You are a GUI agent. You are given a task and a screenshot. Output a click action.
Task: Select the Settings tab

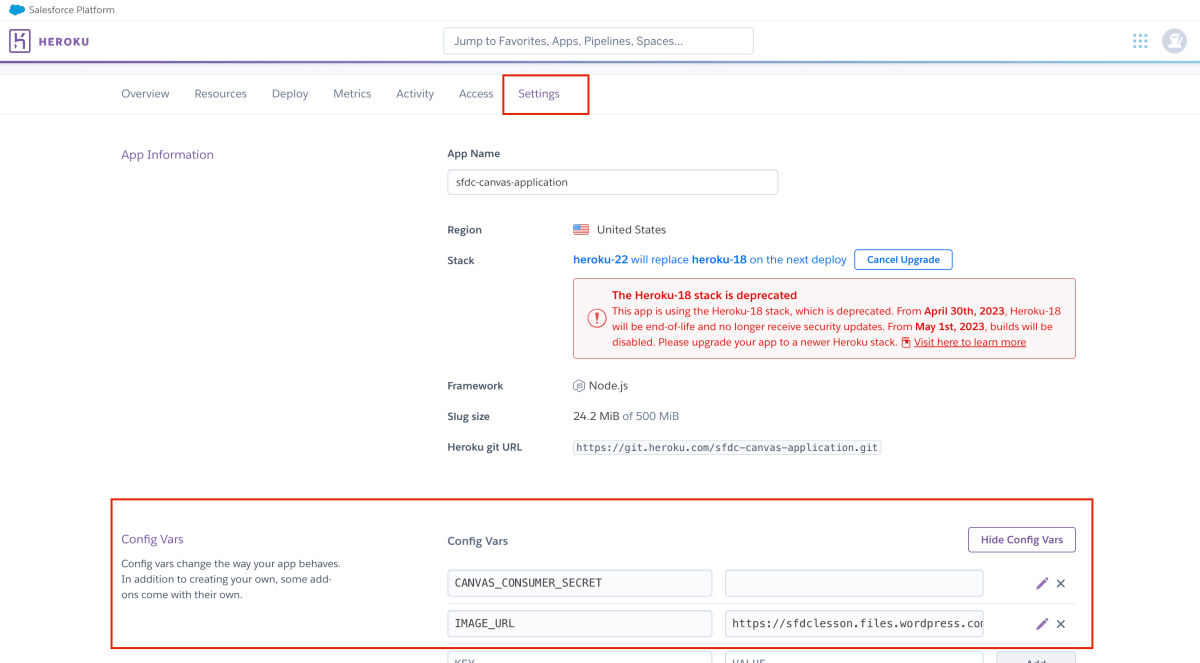(x=539, y=94)
